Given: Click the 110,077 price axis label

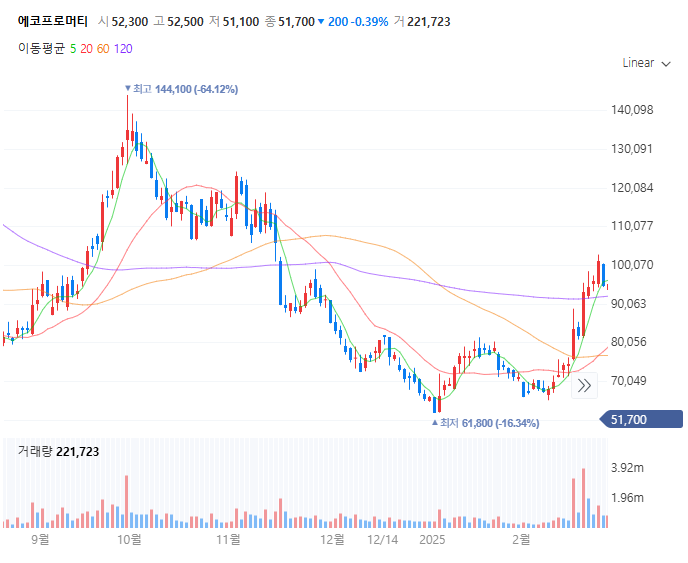Looking at the screenshot, I should click(632, 226).
